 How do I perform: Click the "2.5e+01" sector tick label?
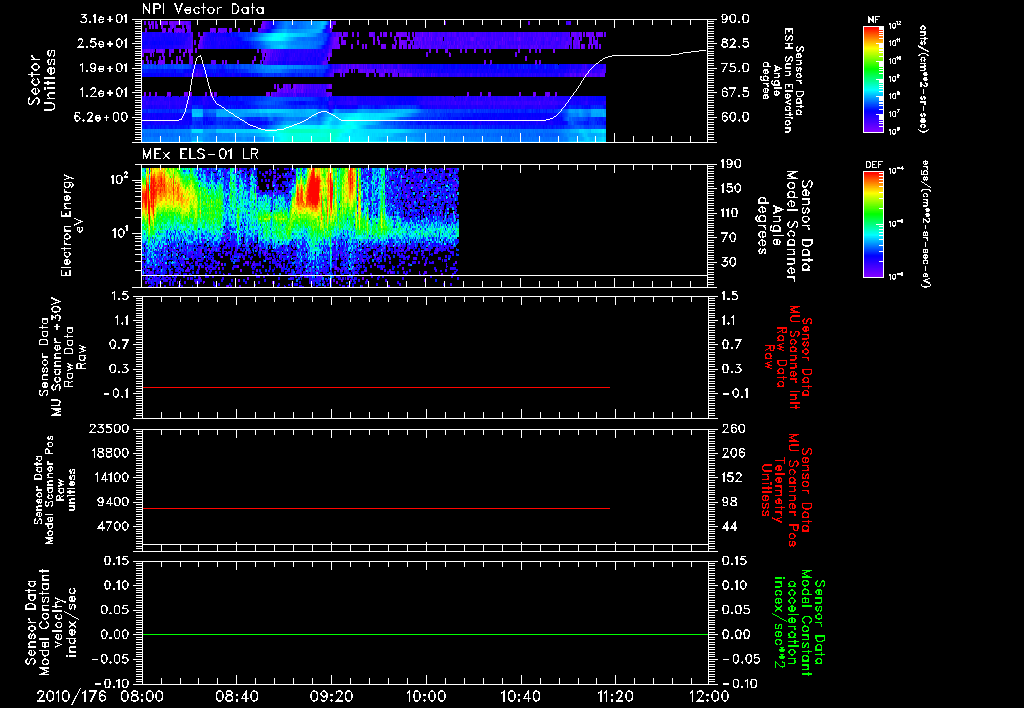pyautogui.click(x=104, y=43)
